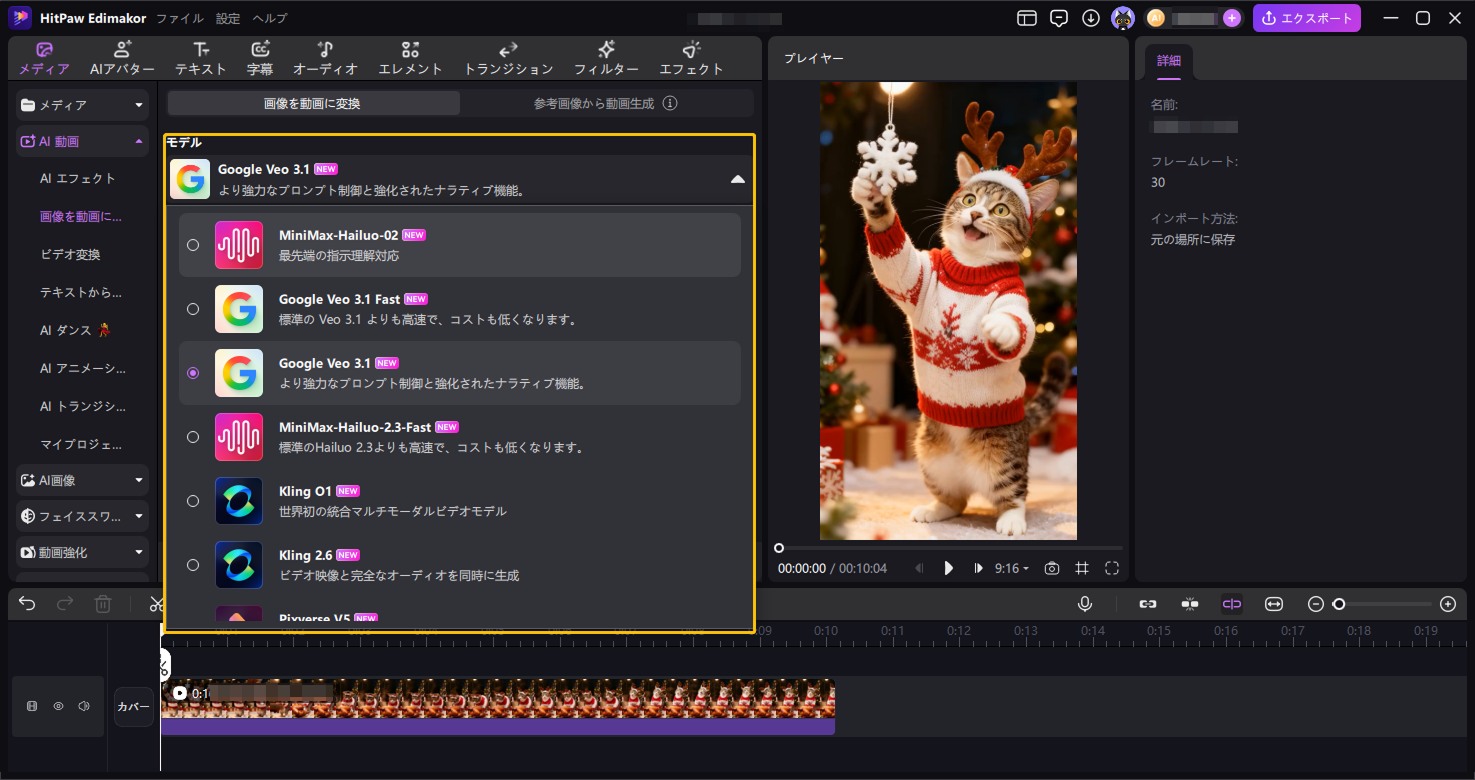
Task: Click the カバー button next to the track
Action: click(x=133, y=706)
